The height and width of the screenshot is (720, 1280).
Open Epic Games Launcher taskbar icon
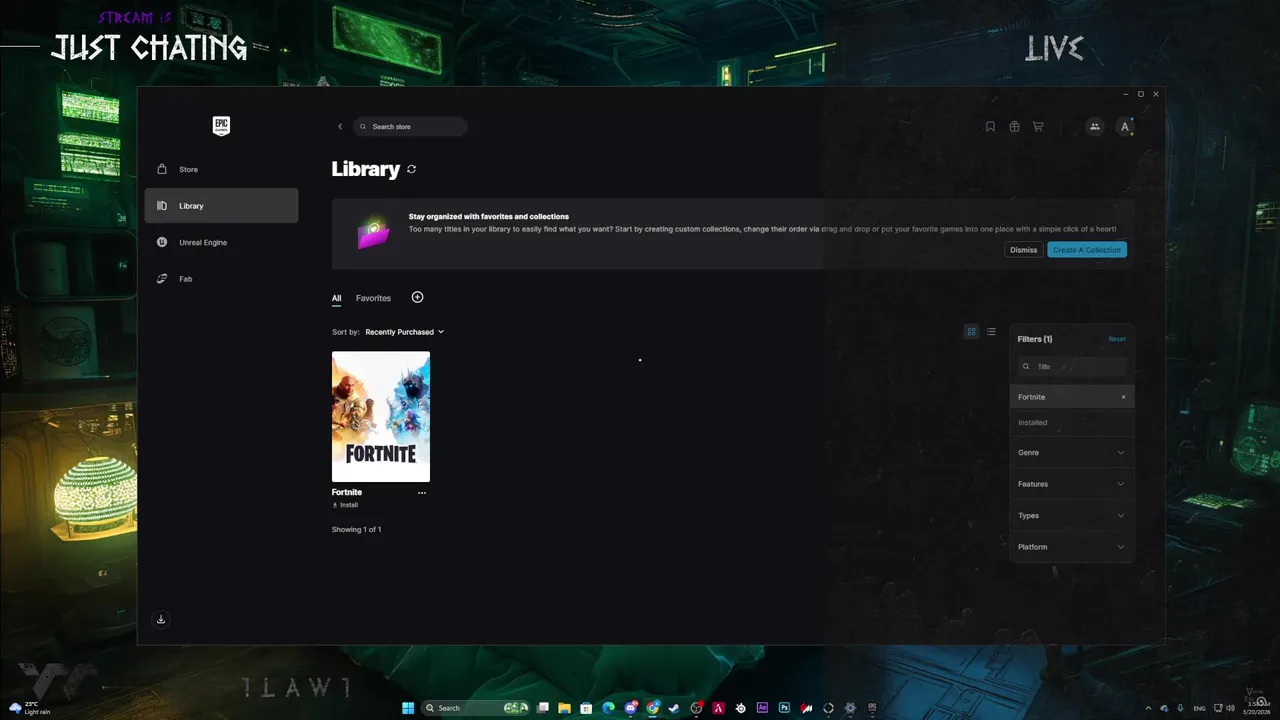[873, 708]
